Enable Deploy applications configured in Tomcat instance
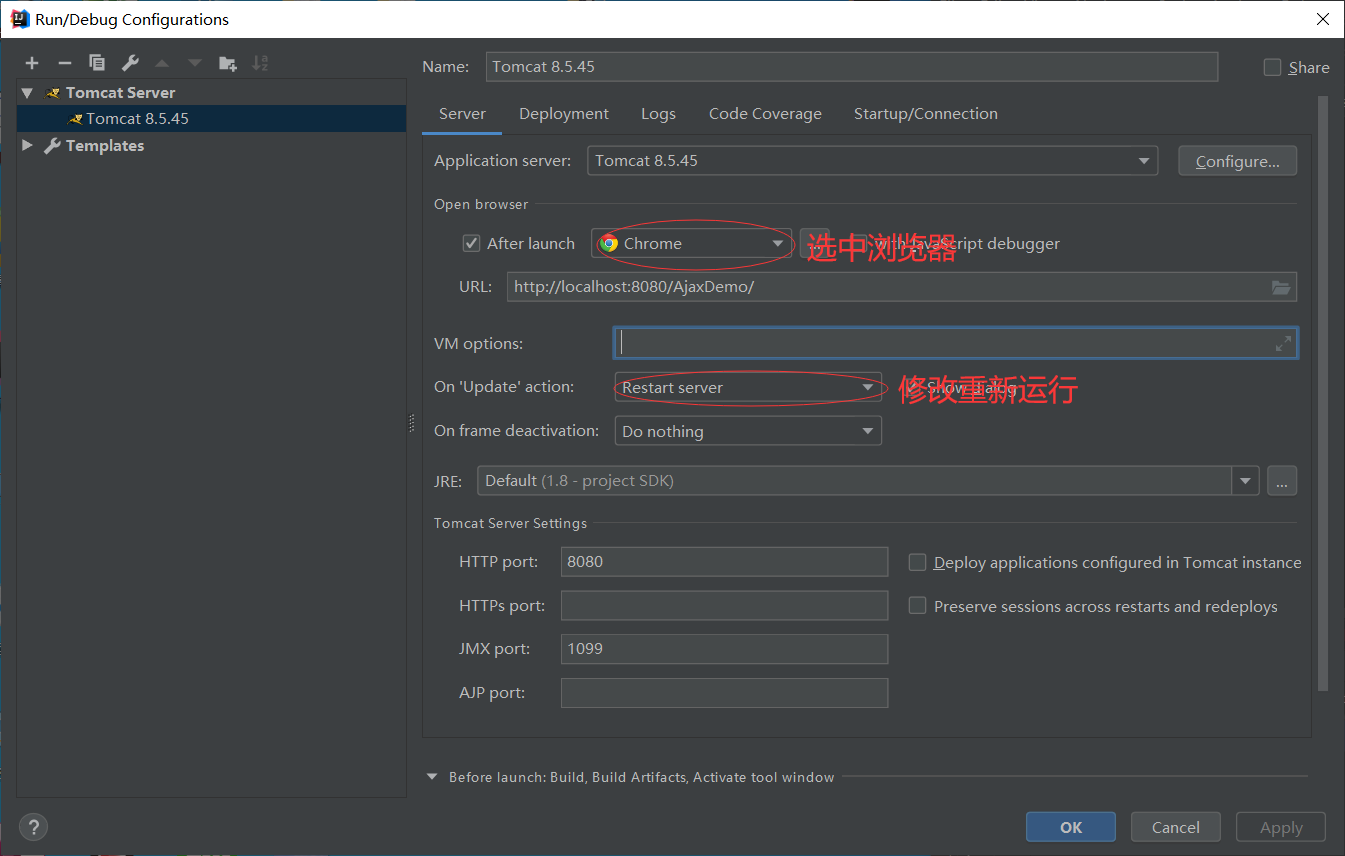 (917, 563)
